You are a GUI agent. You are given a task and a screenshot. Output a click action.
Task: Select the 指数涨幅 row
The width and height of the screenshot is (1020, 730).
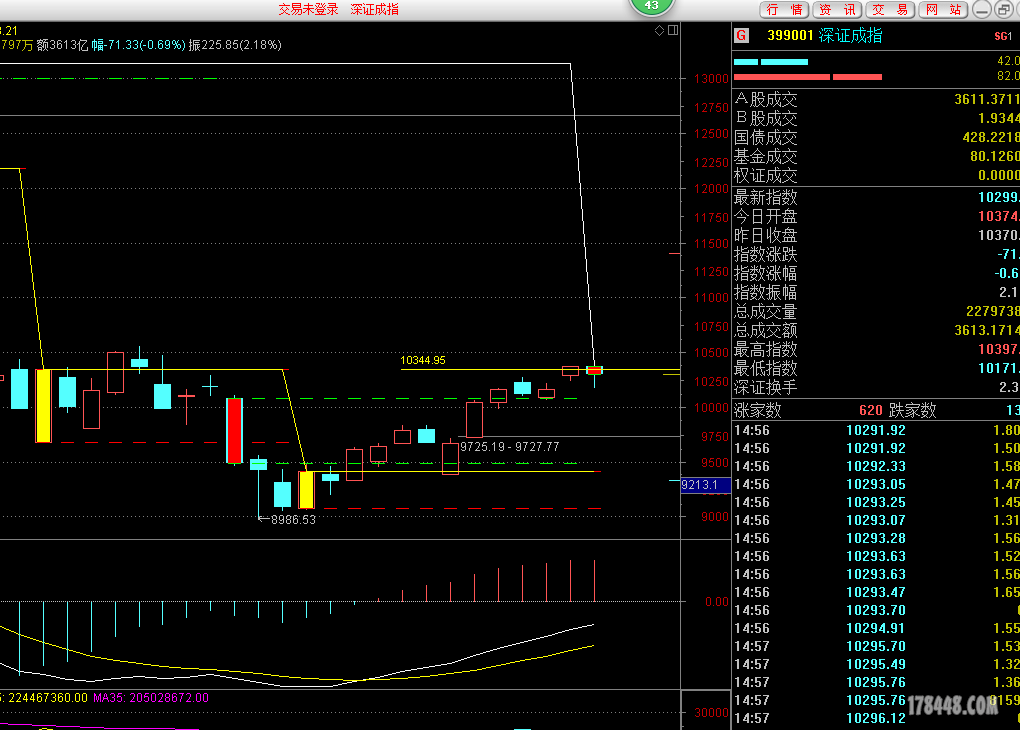[876, 273]
